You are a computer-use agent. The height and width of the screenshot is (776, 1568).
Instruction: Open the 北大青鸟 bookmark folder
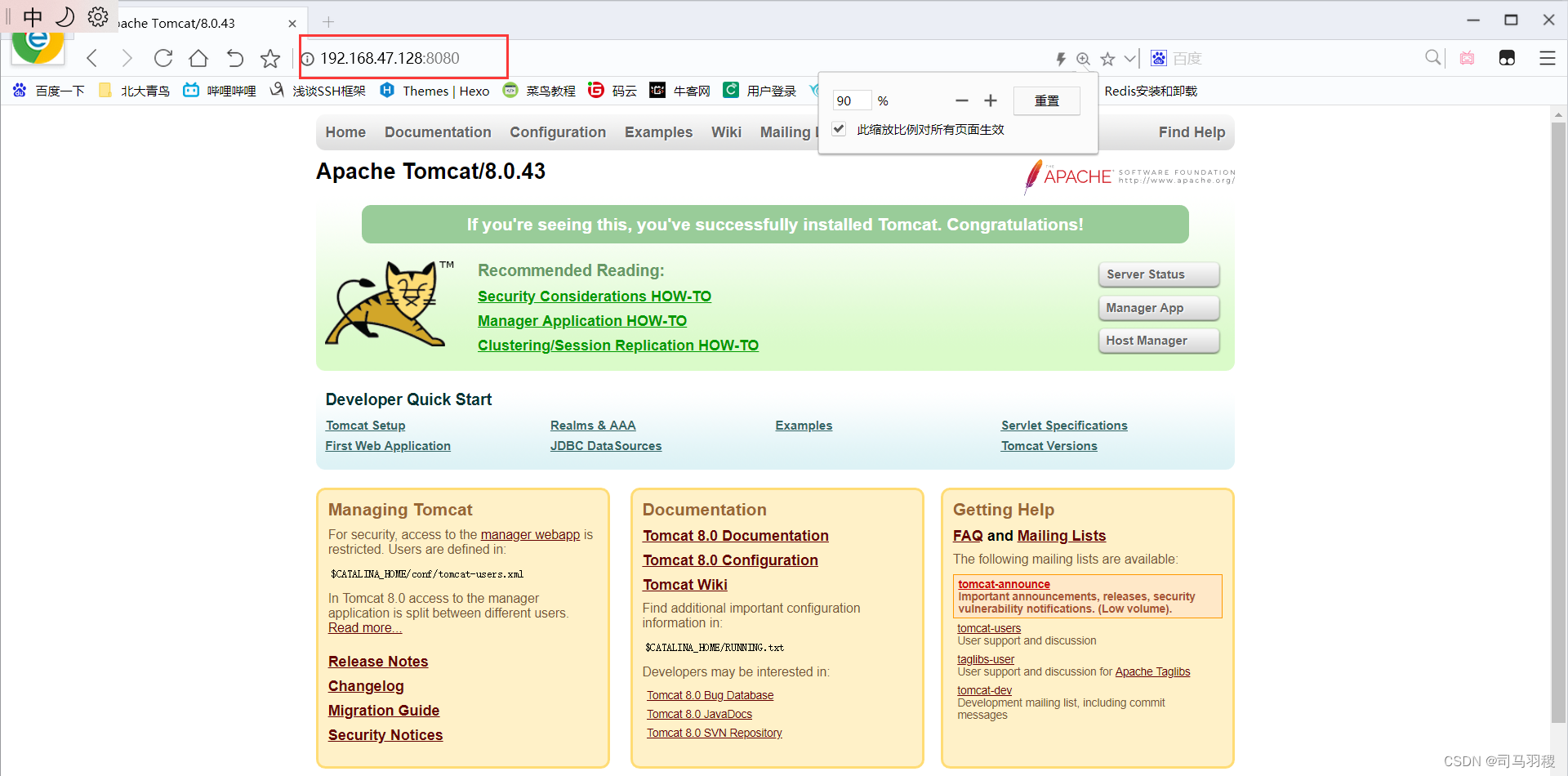pyautogui.click(x=135, y=91)
